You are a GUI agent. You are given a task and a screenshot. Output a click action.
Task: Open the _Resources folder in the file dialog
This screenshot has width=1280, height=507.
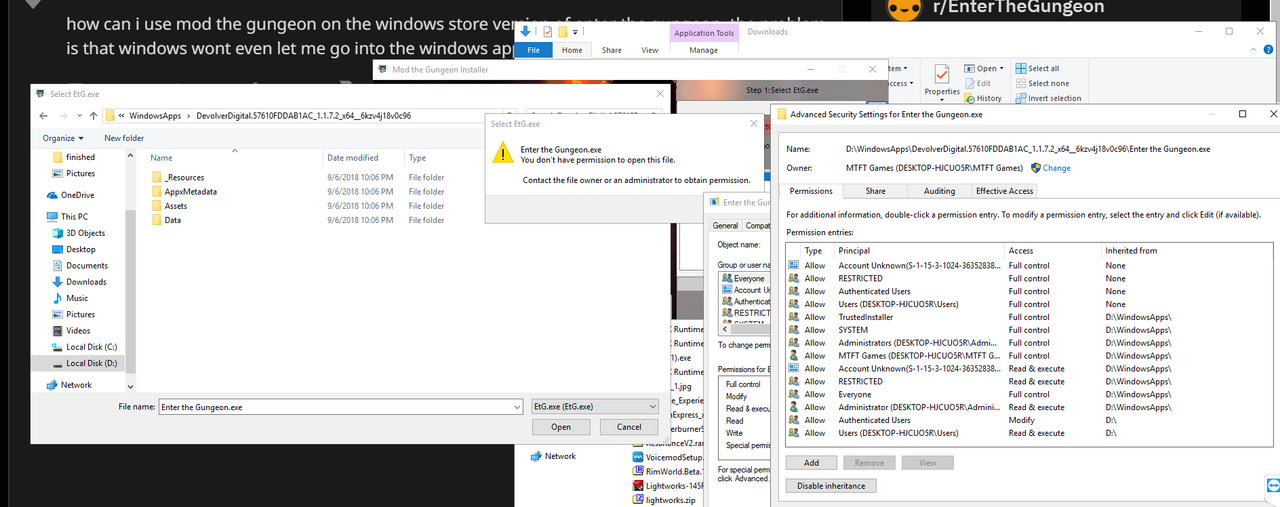184,177
